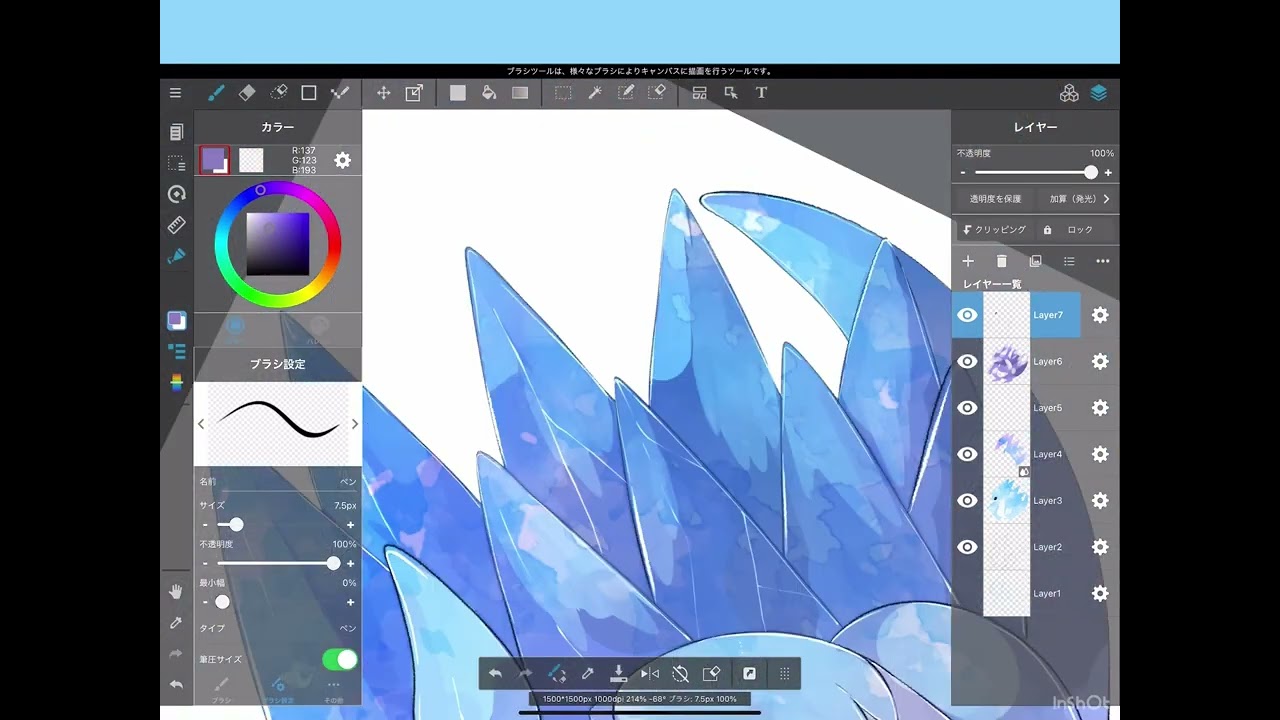Select the square Shape tool
The width and height of the screenshot is (1280, 720).
coord(309,93)
